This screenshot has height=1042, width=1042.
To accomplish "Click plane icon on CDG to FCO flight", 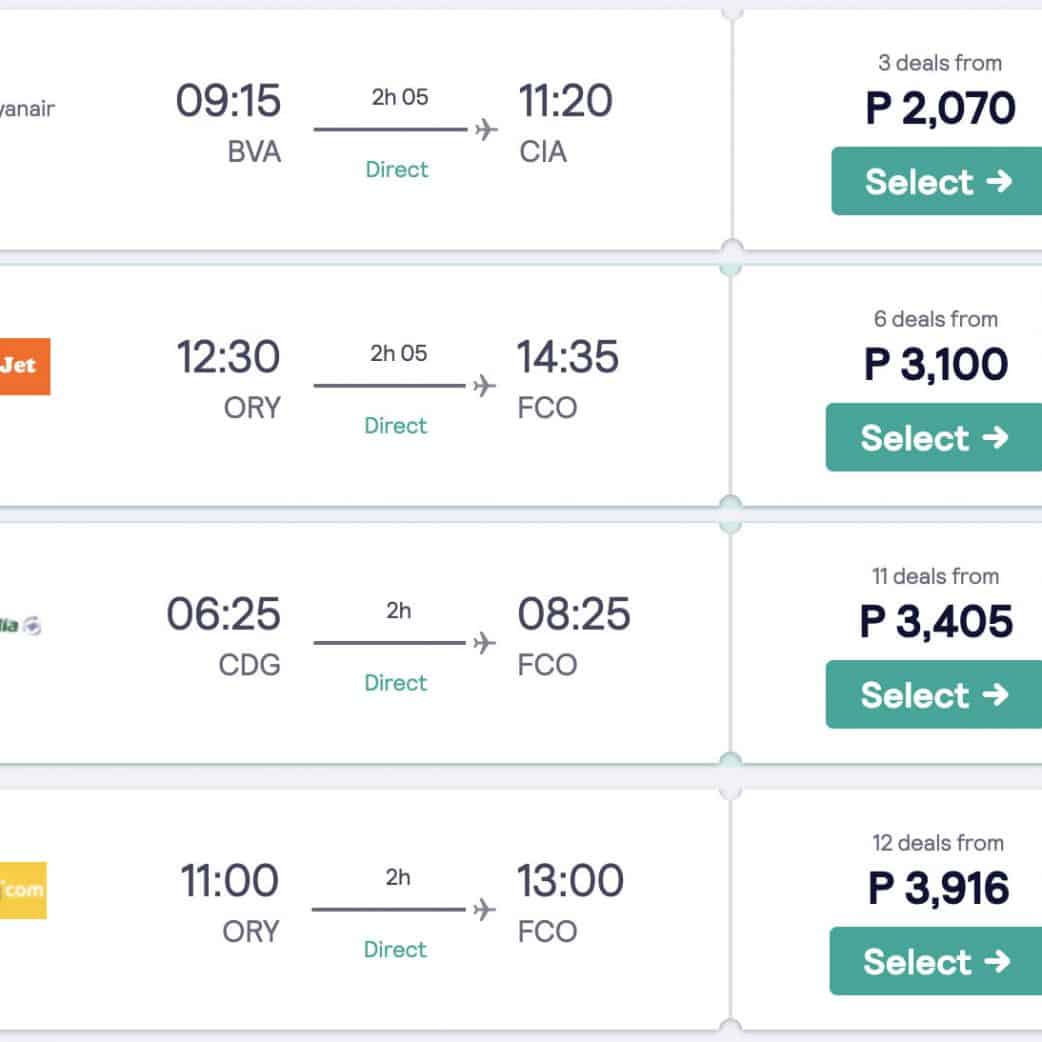I will (x=485, y=643).
